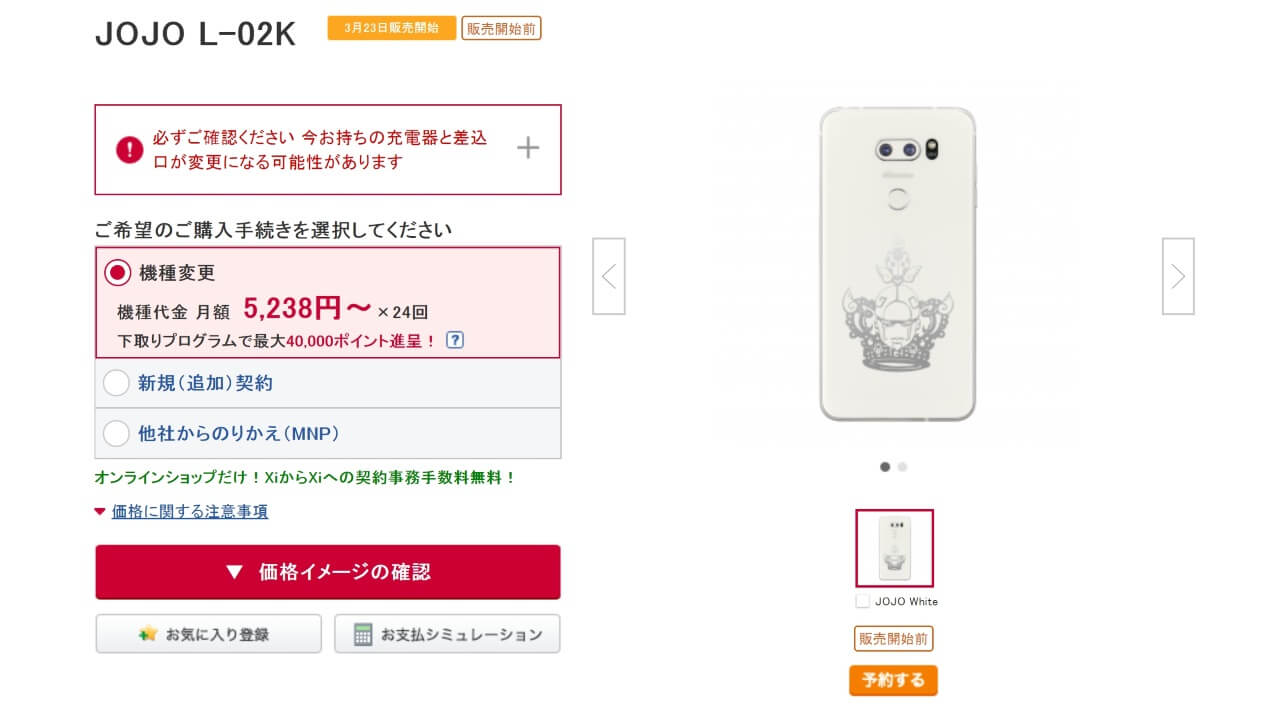Screen dimensions: 1280x720
Task: Expand 価格に関する注意事項 link
Action: (189, 511)
